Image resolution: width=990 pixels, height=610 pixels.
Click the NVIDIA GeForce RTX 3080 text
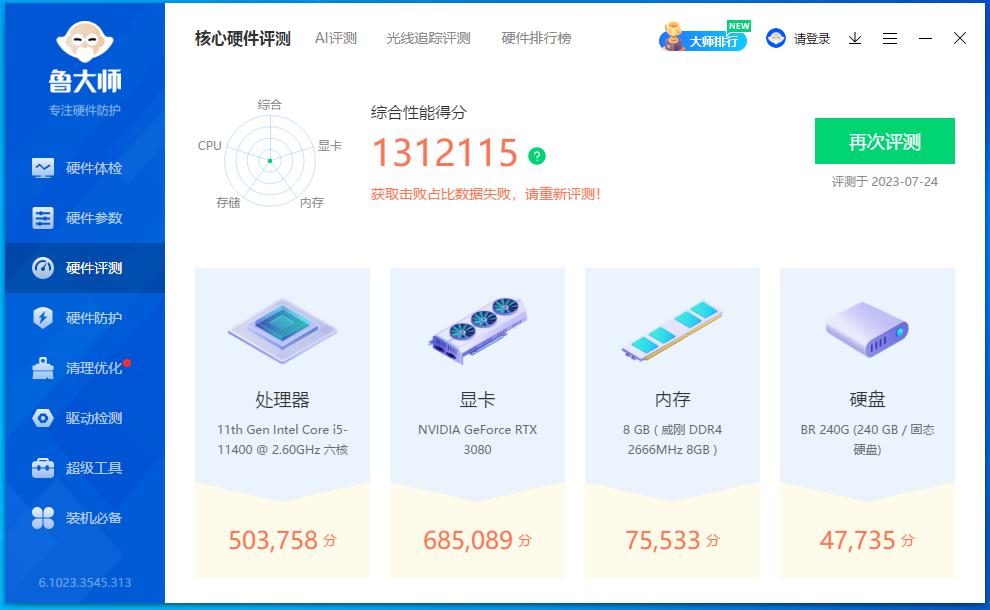click(477, 440)
